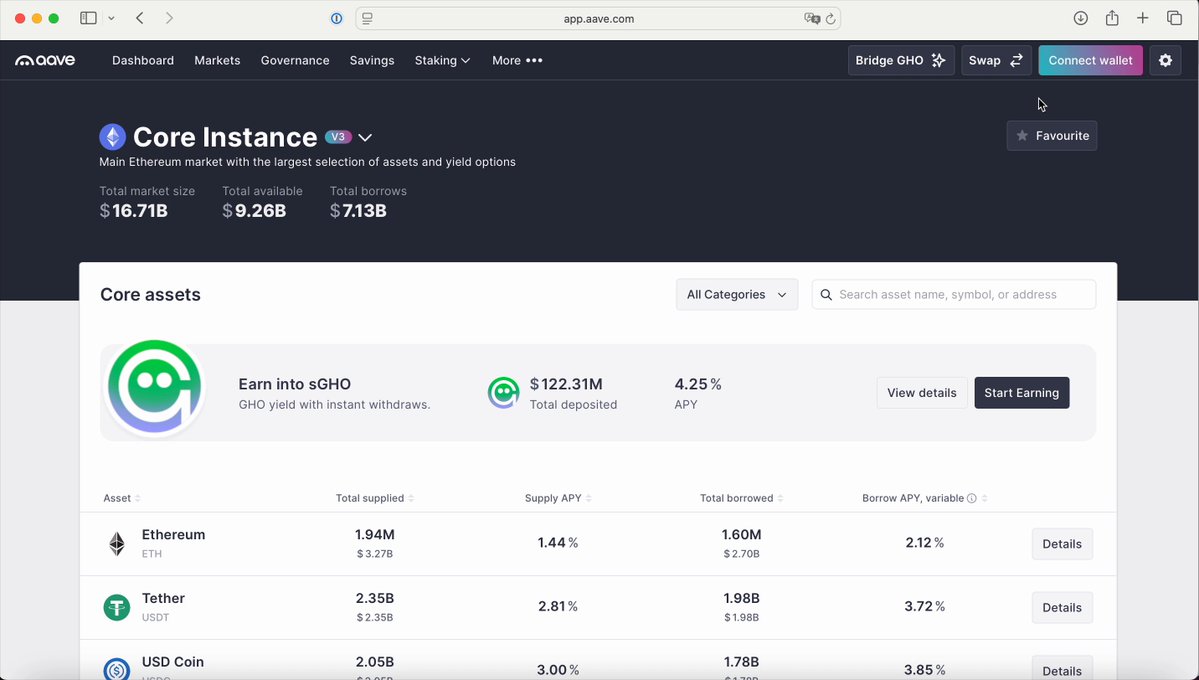The height and width of the screenshot is (680, 1199).
Task: Open the Markets page
Action: point(217,60)
